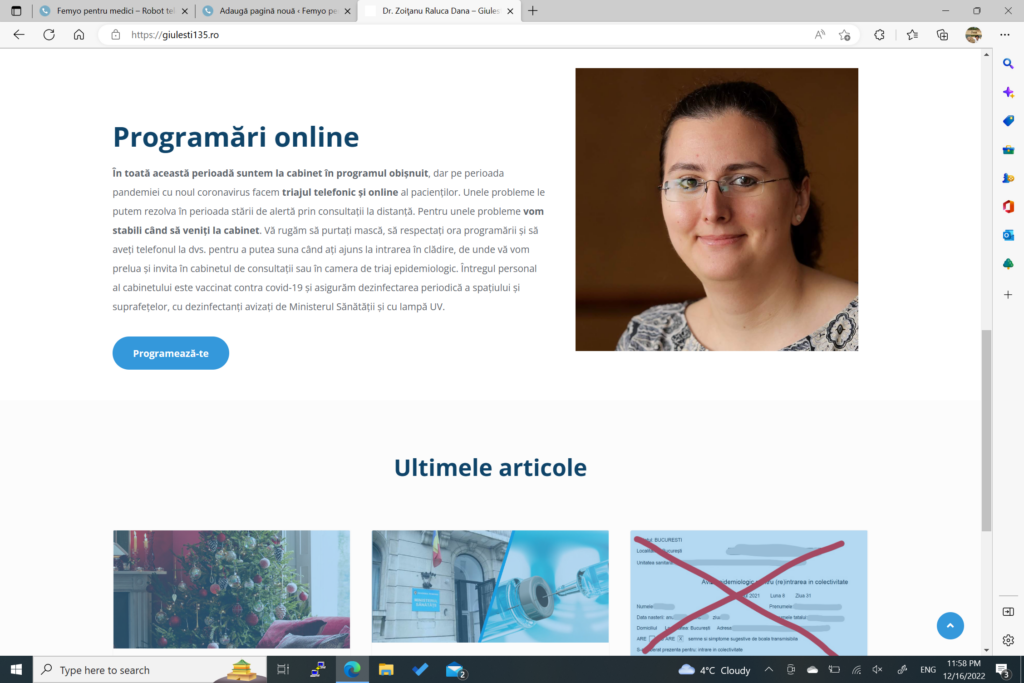The width and height of the screenshot is (1024, 683).
Task: Show hidden system tray icons
Action: coord(769,669)
